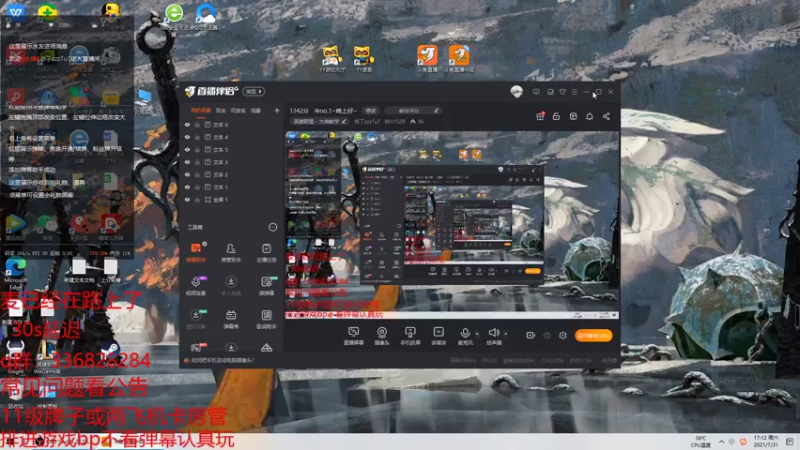800x450 pixels.
Task: Show hidden icons in the system tray
Action: tap(721, 441)
